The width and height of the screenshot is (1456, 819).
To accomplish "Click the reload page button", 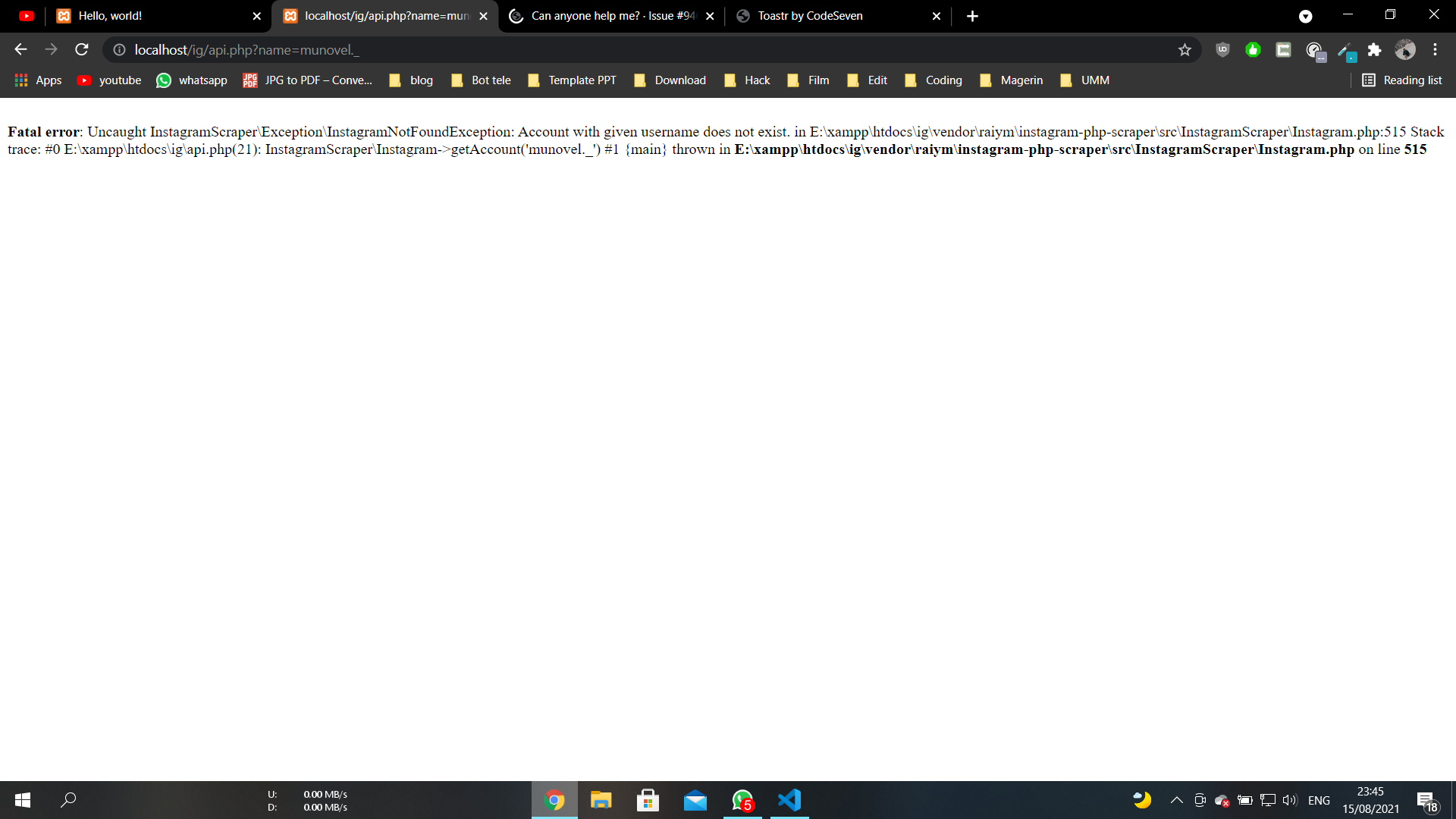I will tap(82, 50).
